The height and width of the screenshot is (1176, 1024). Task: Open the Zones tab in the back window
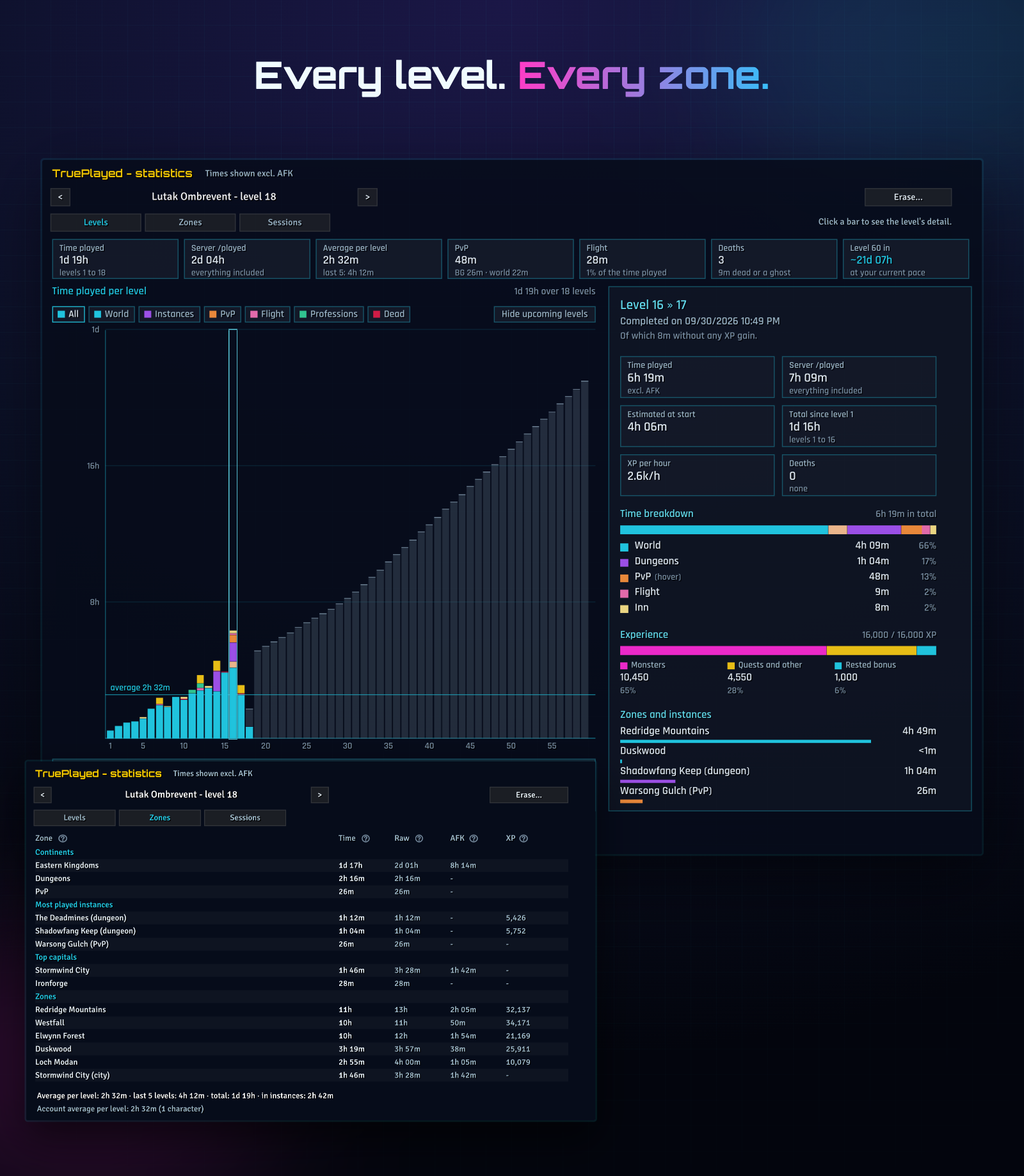click(x=190, y=223)
